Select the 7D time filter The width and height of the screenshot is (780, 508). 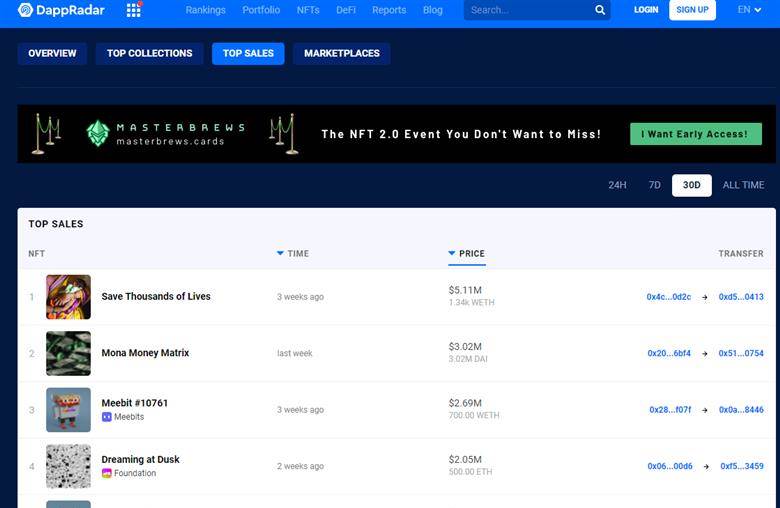tap(655, 185)
